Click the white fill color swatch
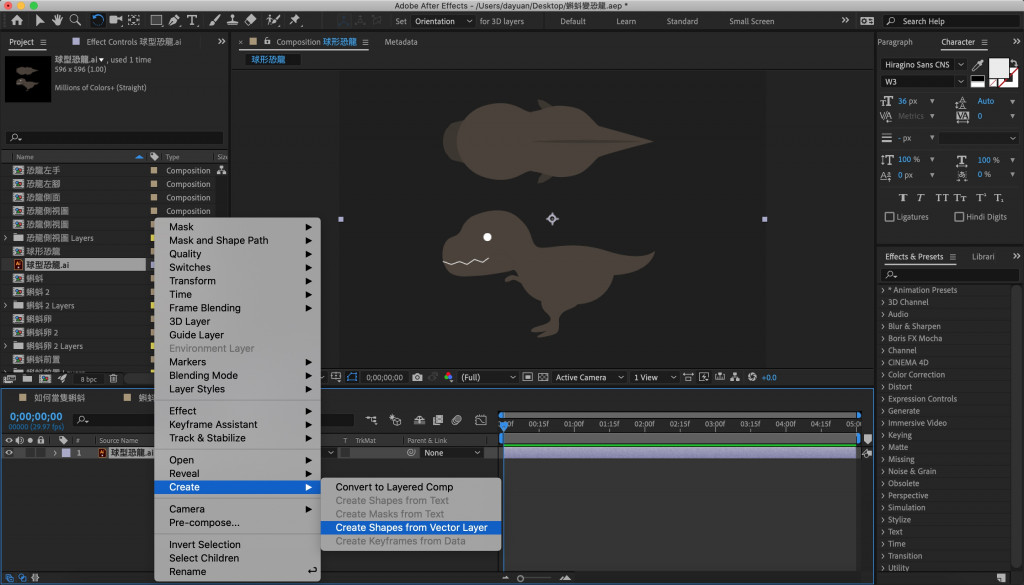Screen dimensions: 1024x585 998,68
